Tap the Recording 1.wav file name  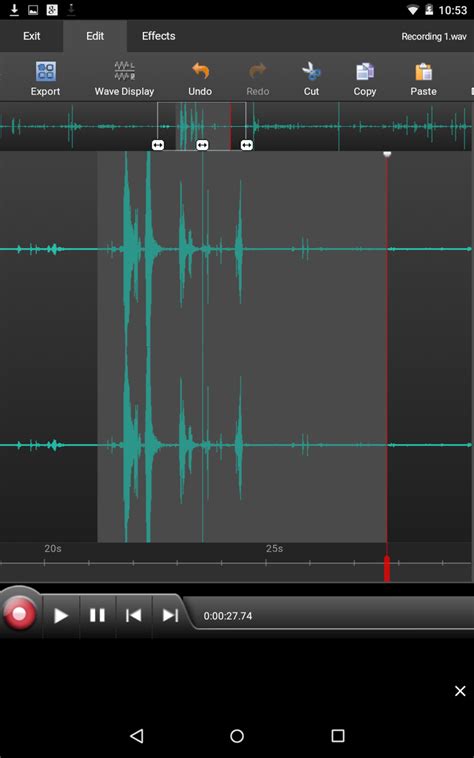[x=434, y=37]
